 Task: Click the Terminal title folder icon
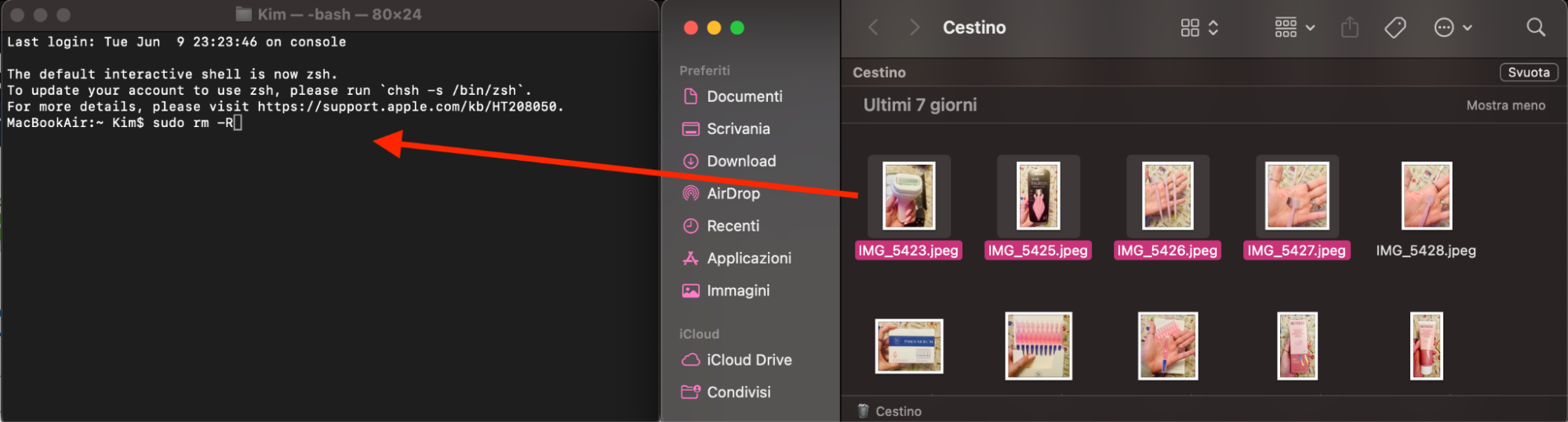[244, 14]
